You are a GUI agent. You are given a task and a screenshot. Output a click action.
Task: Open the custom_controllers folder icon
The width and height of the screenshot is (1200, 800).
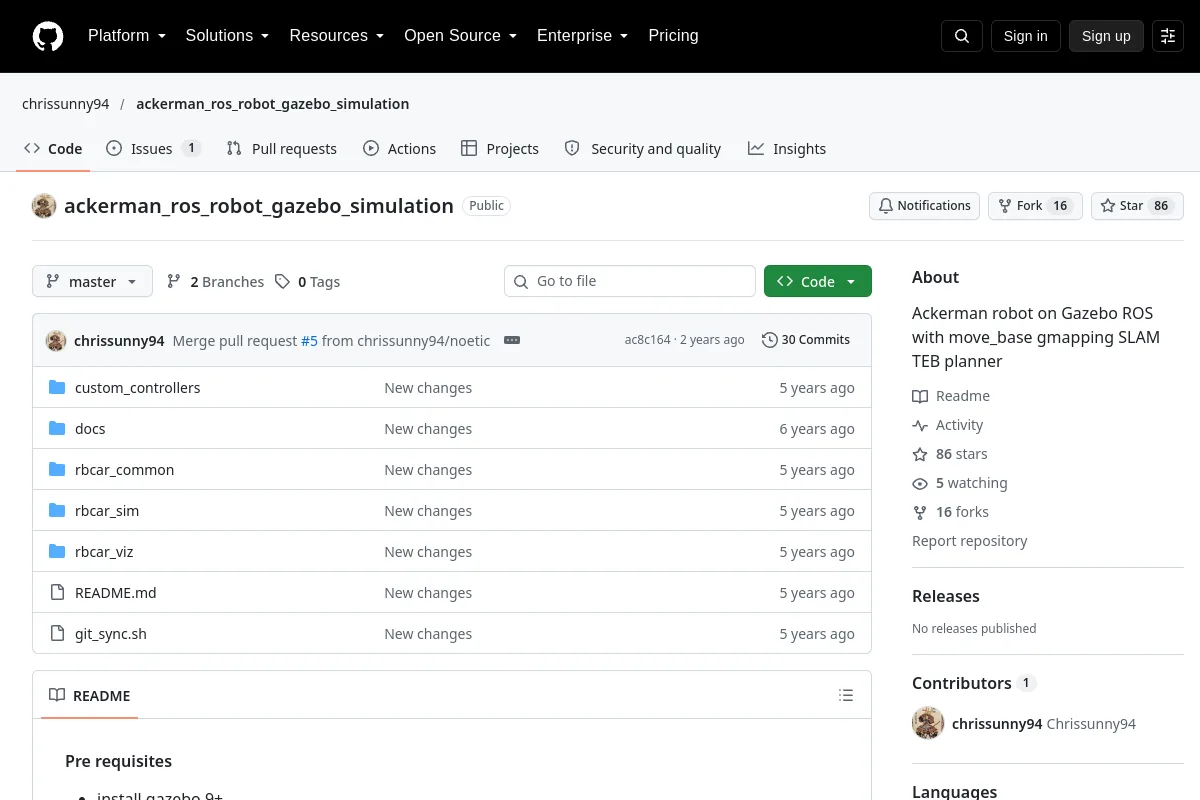click(x=57, y=388)
